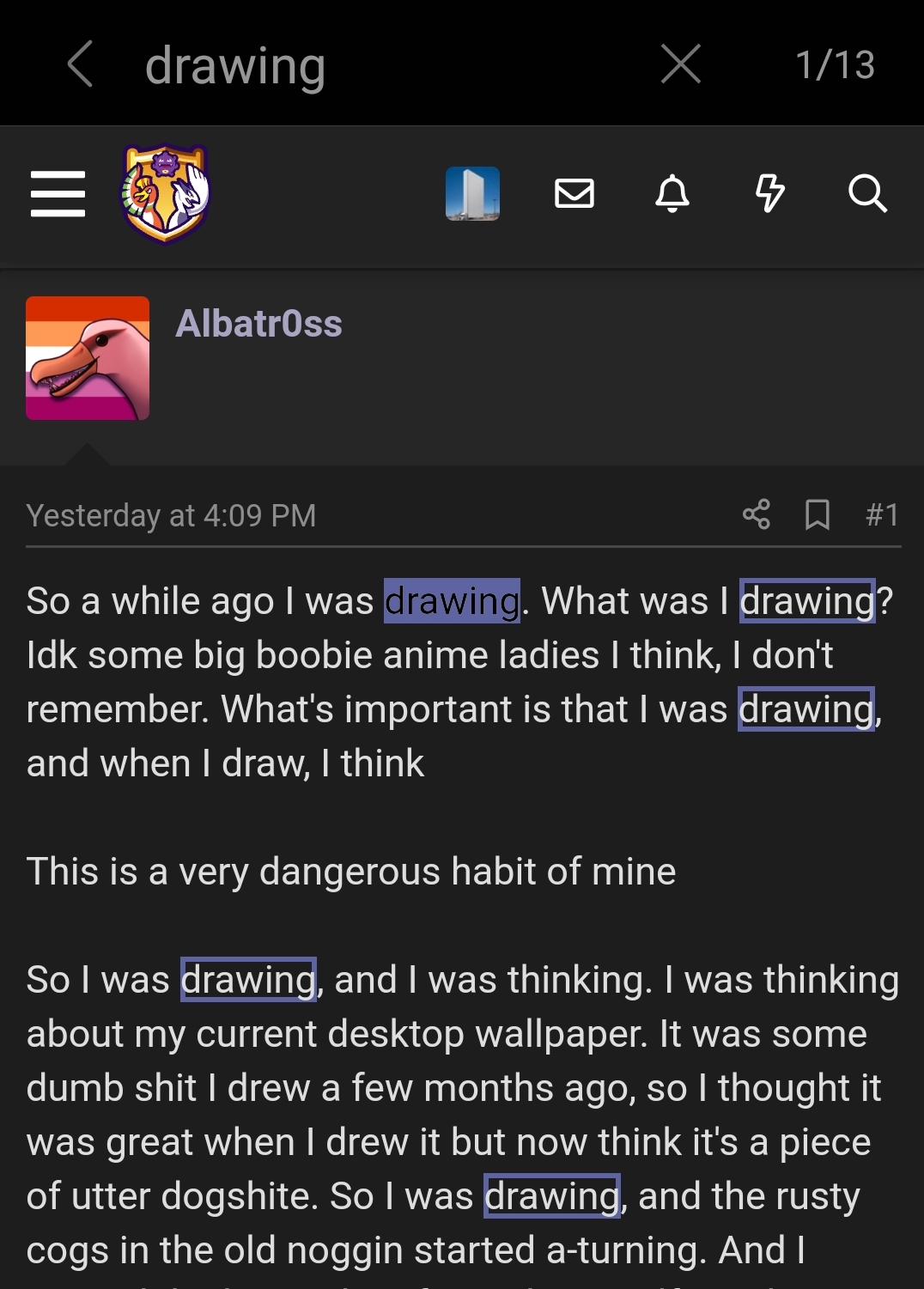Open the lightning bolt What's new
924x1289 pixels.
(x=770, y=193)
